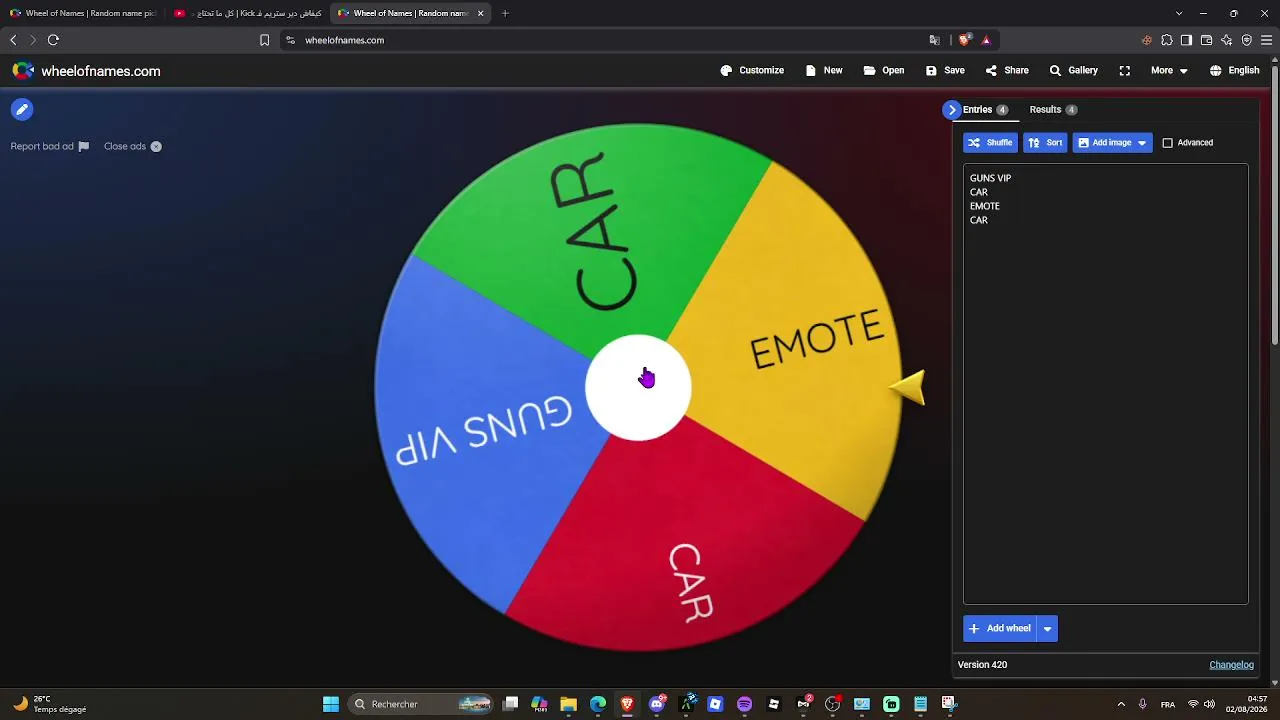Click the address bar URL
Screen dimensions: 1280x720
click(344, 41)
